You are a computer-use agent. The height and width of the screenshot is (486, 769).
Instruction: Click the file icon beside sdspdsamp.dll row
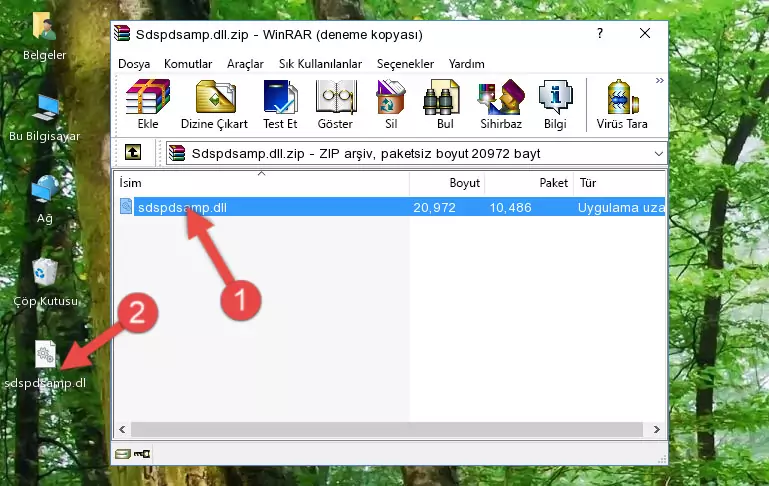126,206
